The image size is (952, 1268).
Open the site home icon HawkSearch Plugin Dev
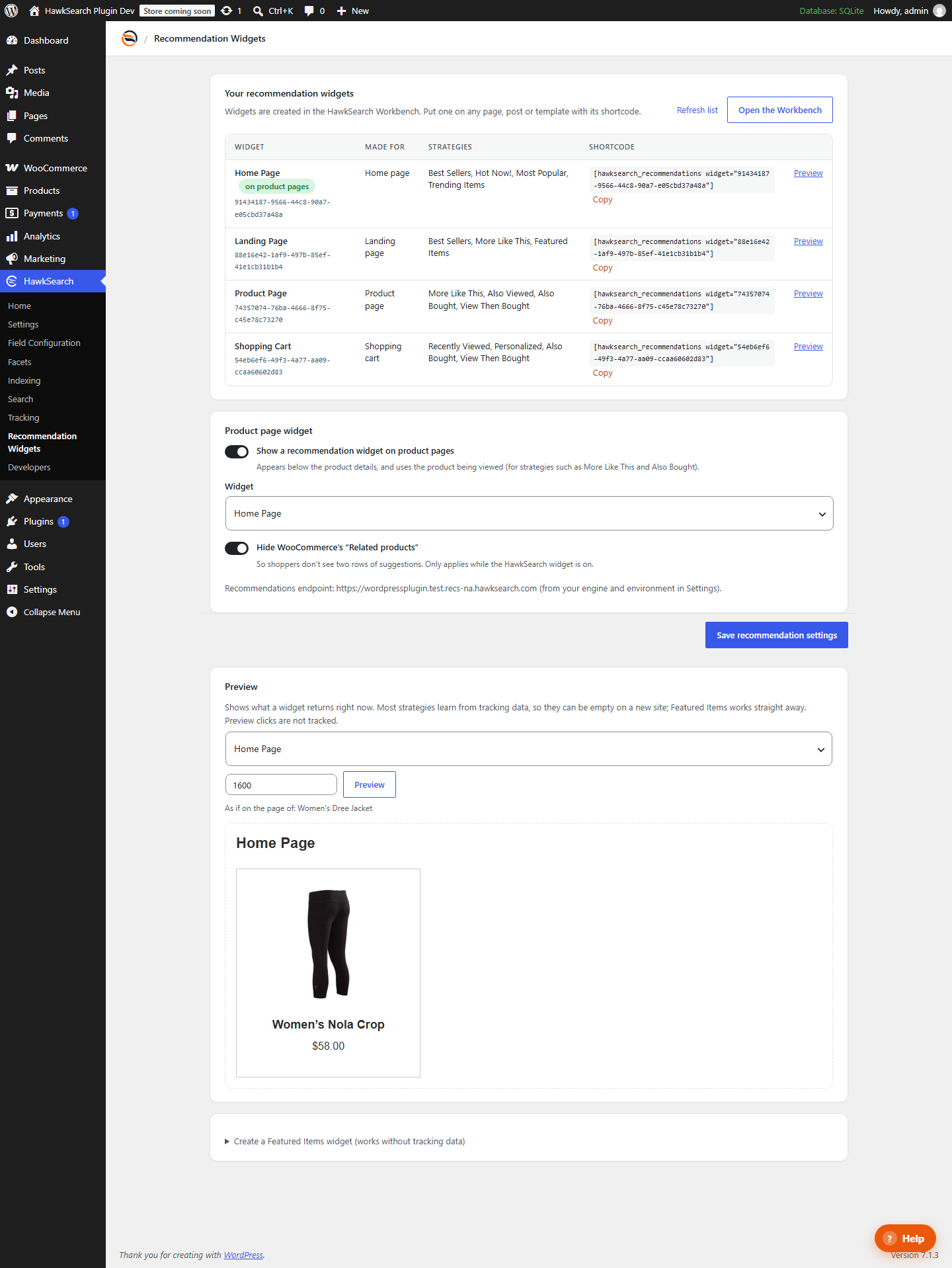pyautogui.click(x=34, y=11)
